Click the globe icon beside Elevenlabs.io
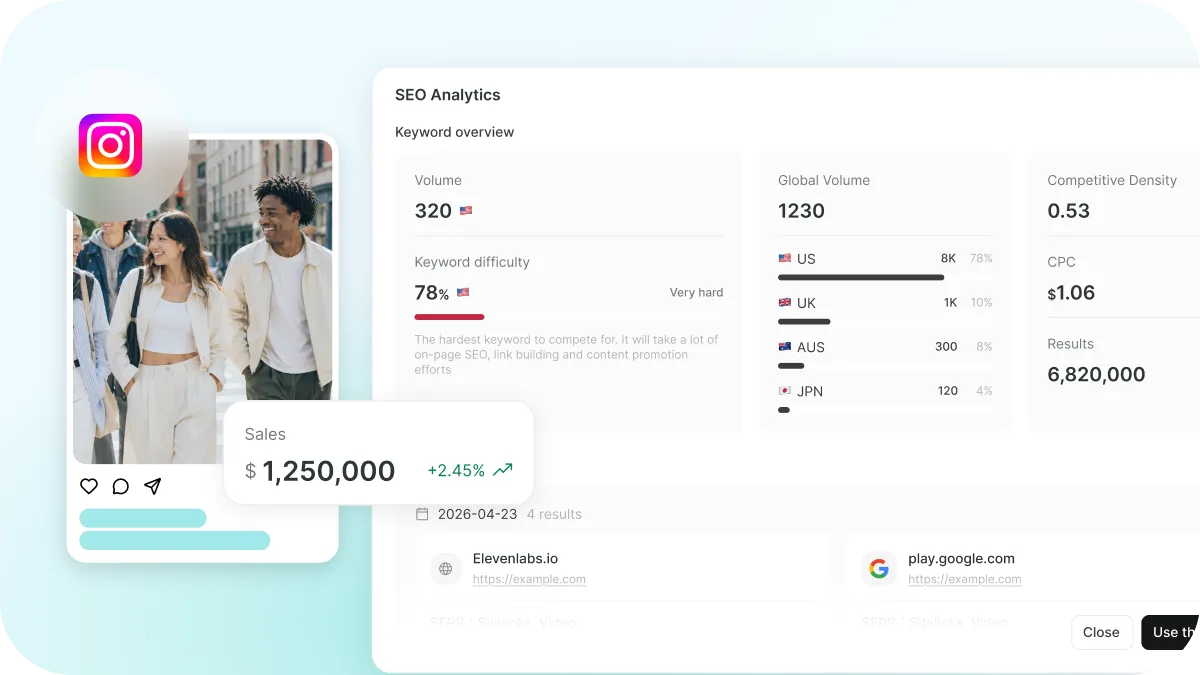This screenshot has height=675, width=1200. point(446,569)
